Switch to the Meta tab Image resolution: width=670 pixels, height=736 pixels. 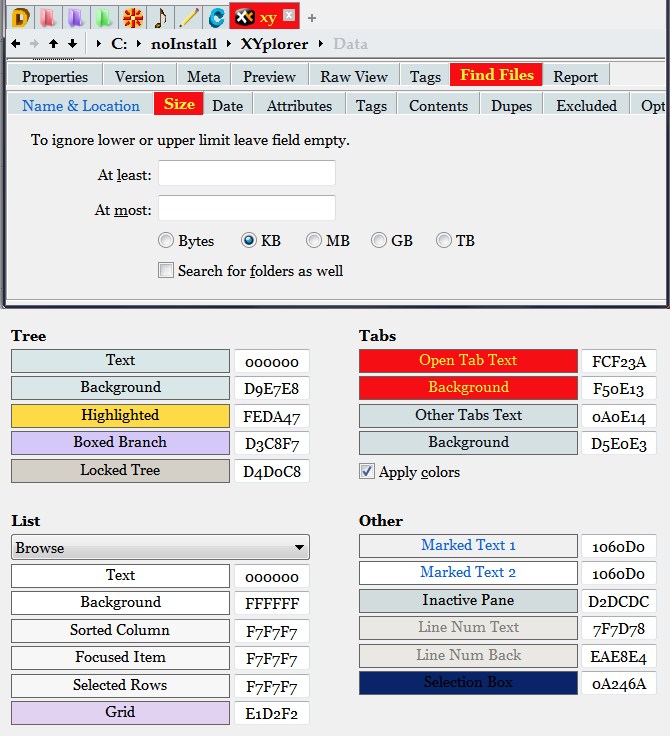pos(203,77)
